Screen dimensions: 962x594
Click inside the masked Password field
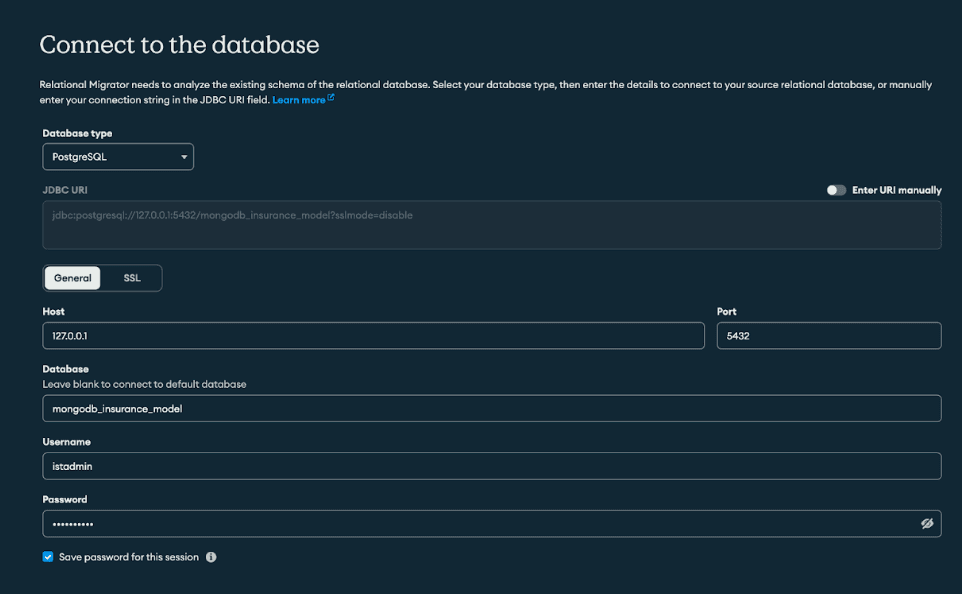[478, 524]
